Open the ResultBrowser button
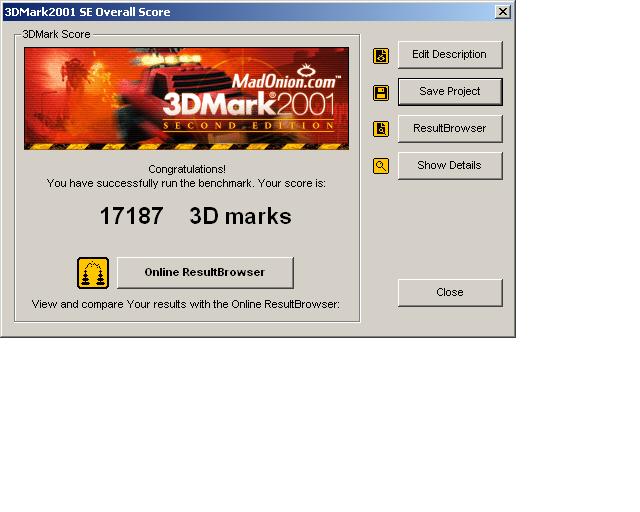640x512 pixels. pos(449,129)
